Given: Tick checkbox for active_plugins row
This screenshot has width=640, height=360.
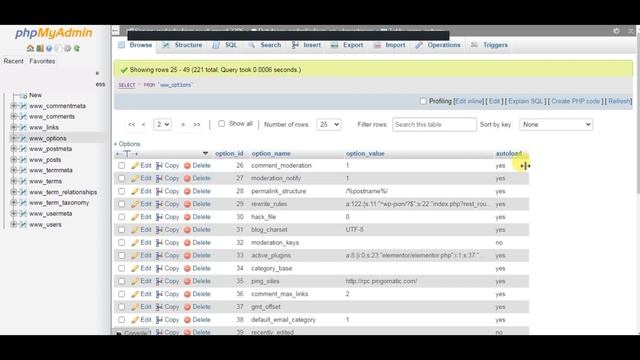Looking at the screenshot, I should click(122, 256).
